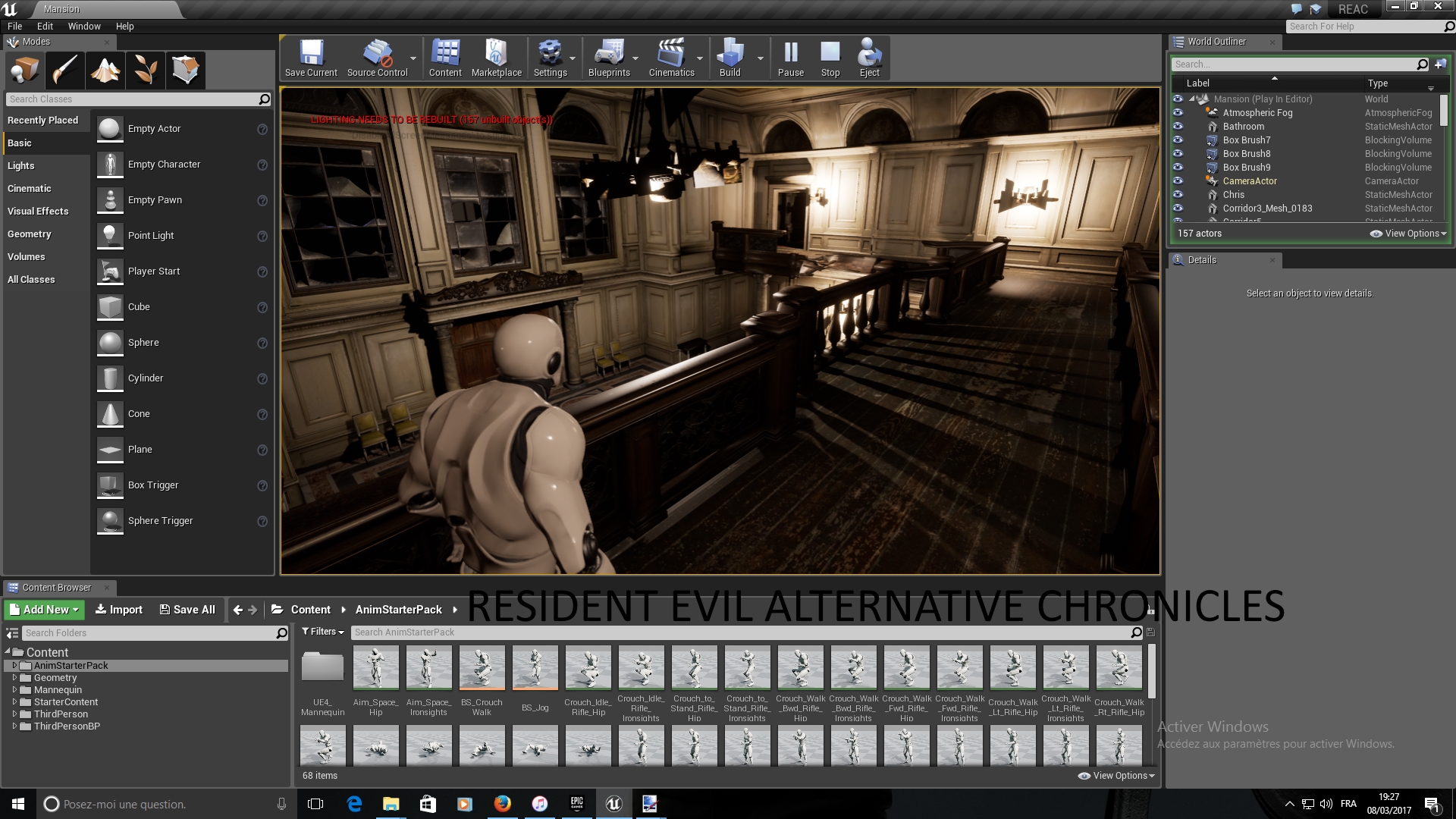Toggle visibility of Mansion world row
The width and height of the screenshot is (1456, 819).
pyautogui.click(x=1178, y=99)
